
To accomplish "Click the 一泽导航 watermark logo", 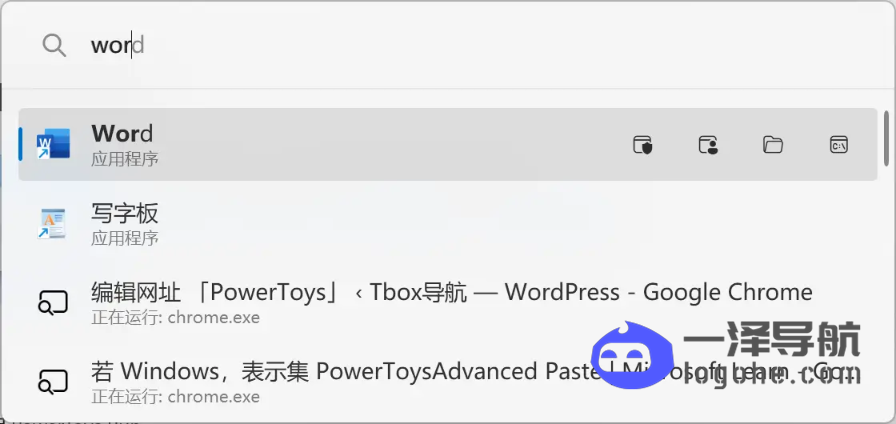I will coord(726,354).
